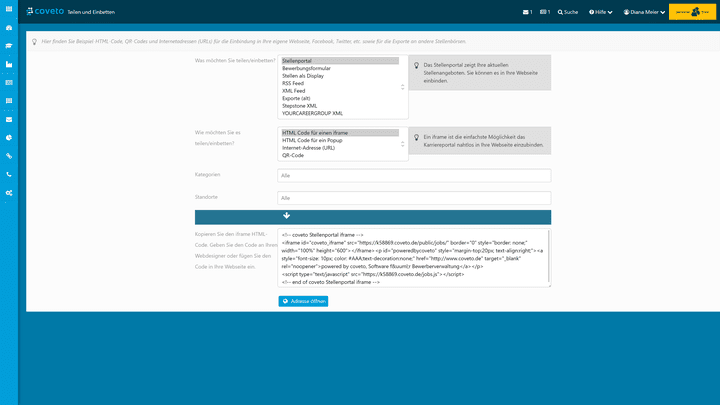Open the ticket counter icon in top bar

545,12
